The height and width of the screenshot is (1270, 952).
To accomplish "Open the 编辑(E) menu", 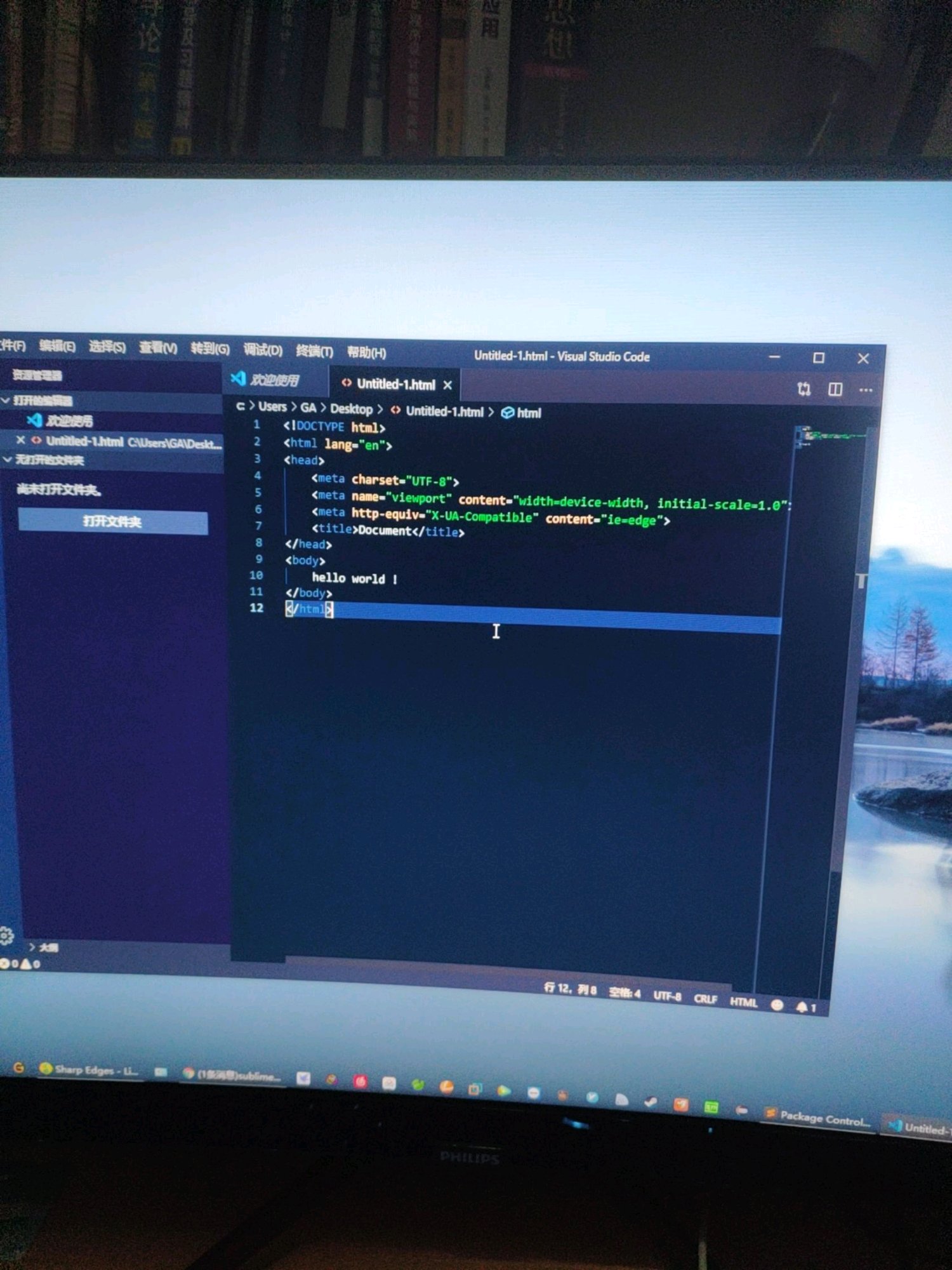I will pyautogui.click(x=57, y=346).
